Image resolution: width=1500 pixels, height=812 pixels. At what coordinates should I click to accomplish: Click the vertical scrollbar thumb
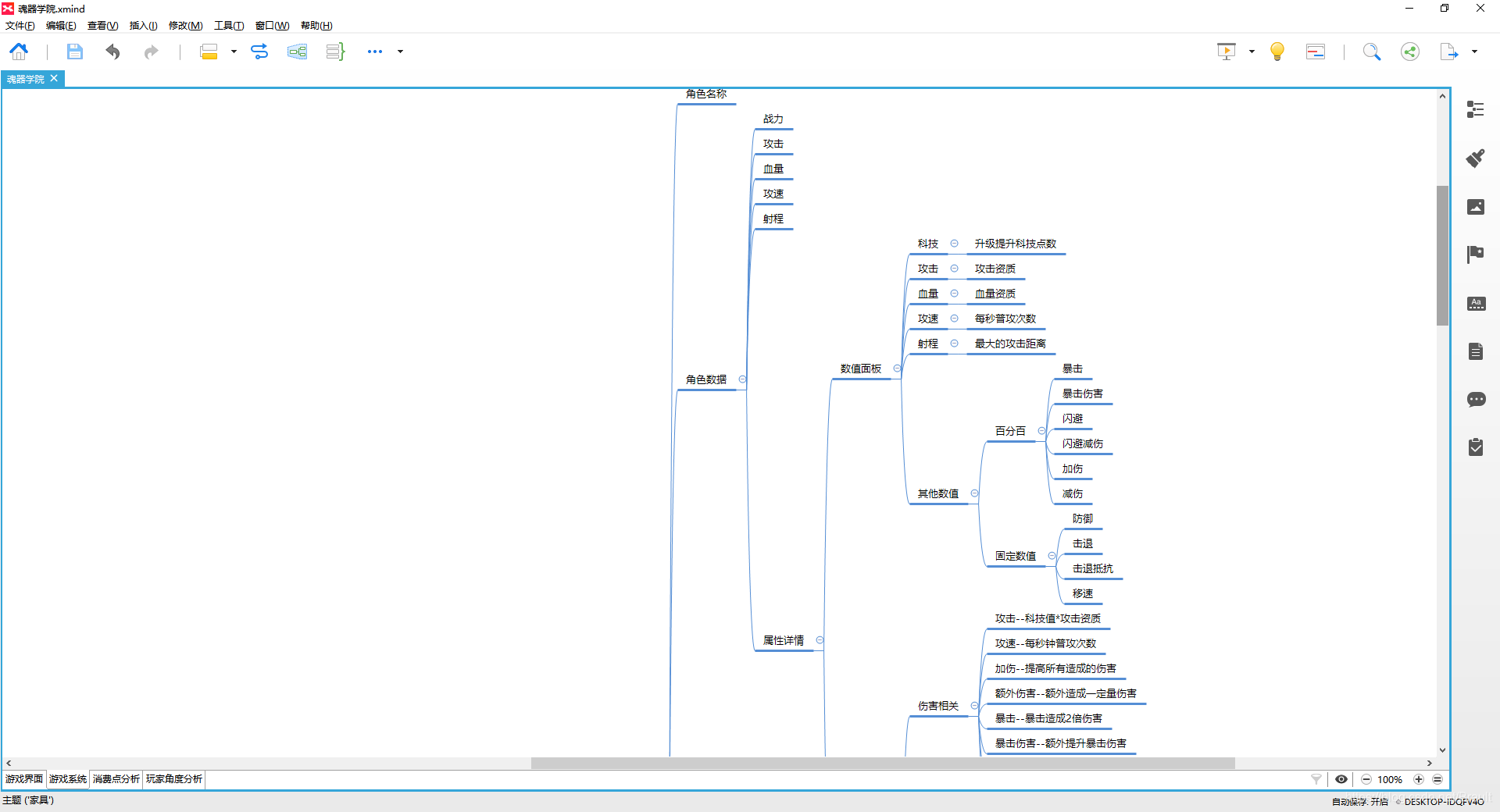(1442, 255)
